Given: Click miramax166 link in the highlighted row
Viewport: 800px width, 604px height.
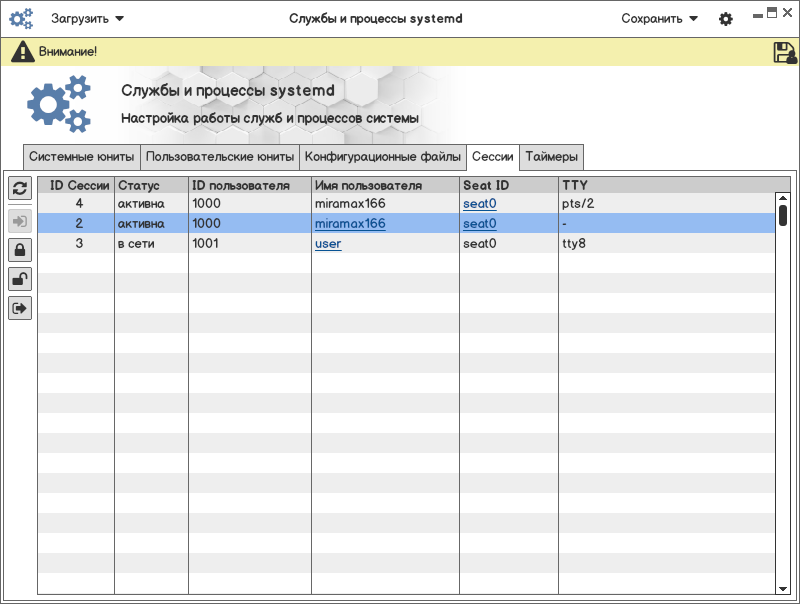Looking at the screenshot, I should (350, 224).
